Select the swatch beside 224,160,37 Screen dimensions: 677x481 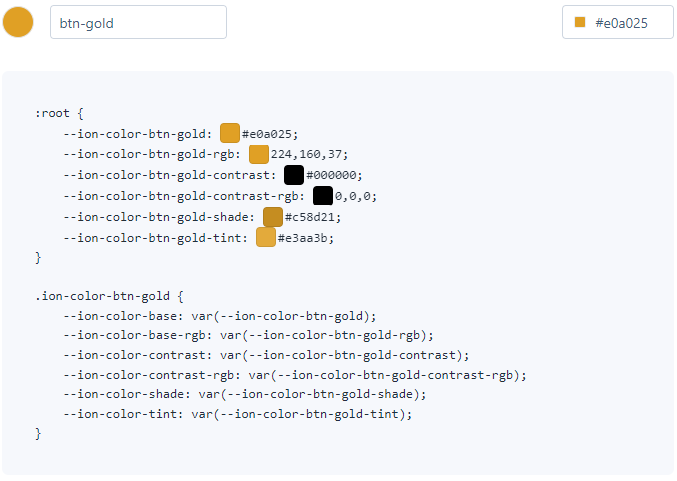point(259,154)
